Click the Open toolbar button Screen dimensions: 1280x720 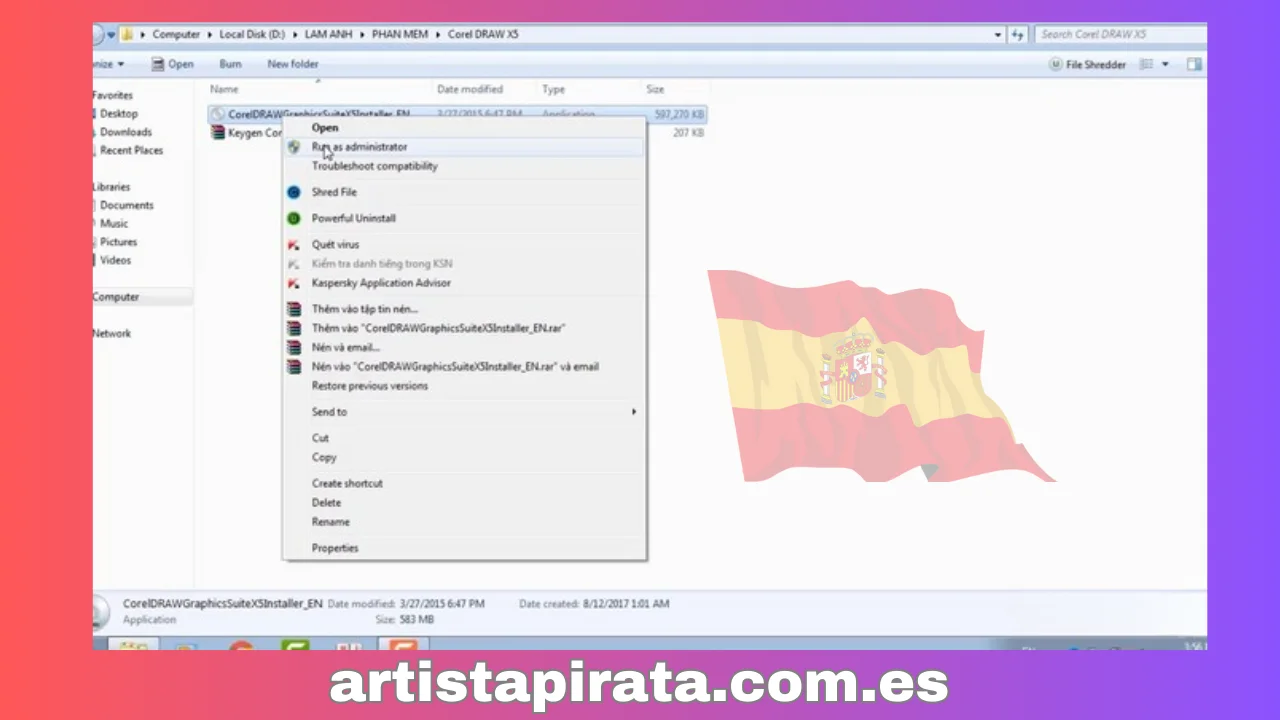point(172,64)
